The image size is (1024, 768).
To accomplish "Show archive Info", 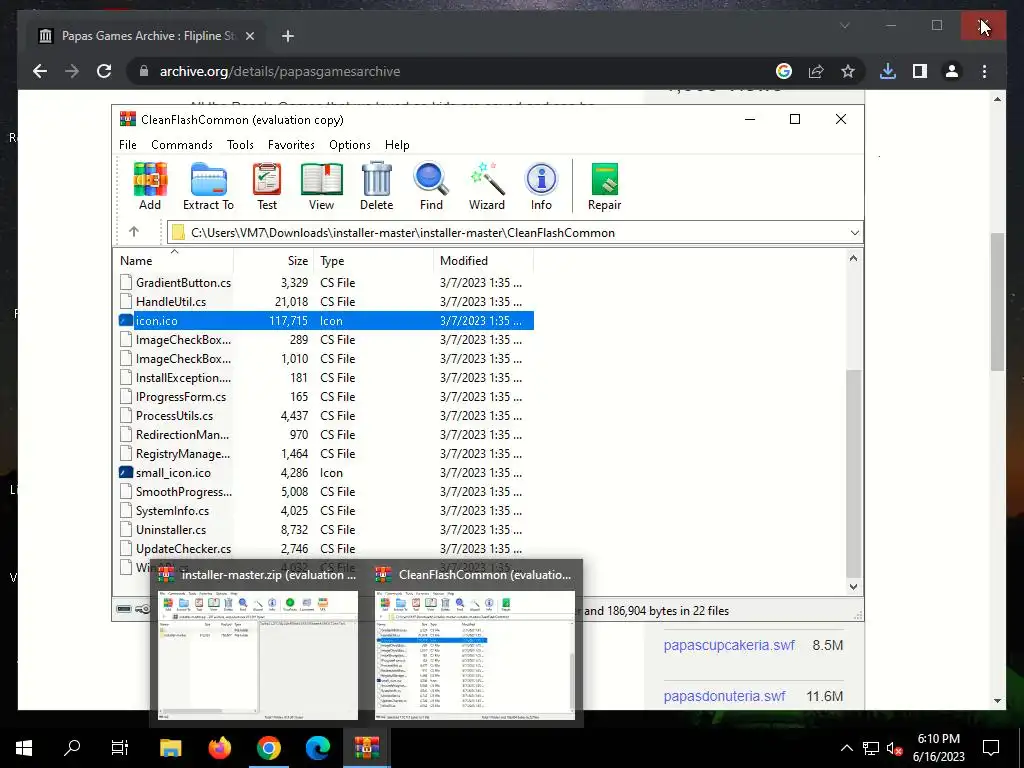I will (541, 186).
